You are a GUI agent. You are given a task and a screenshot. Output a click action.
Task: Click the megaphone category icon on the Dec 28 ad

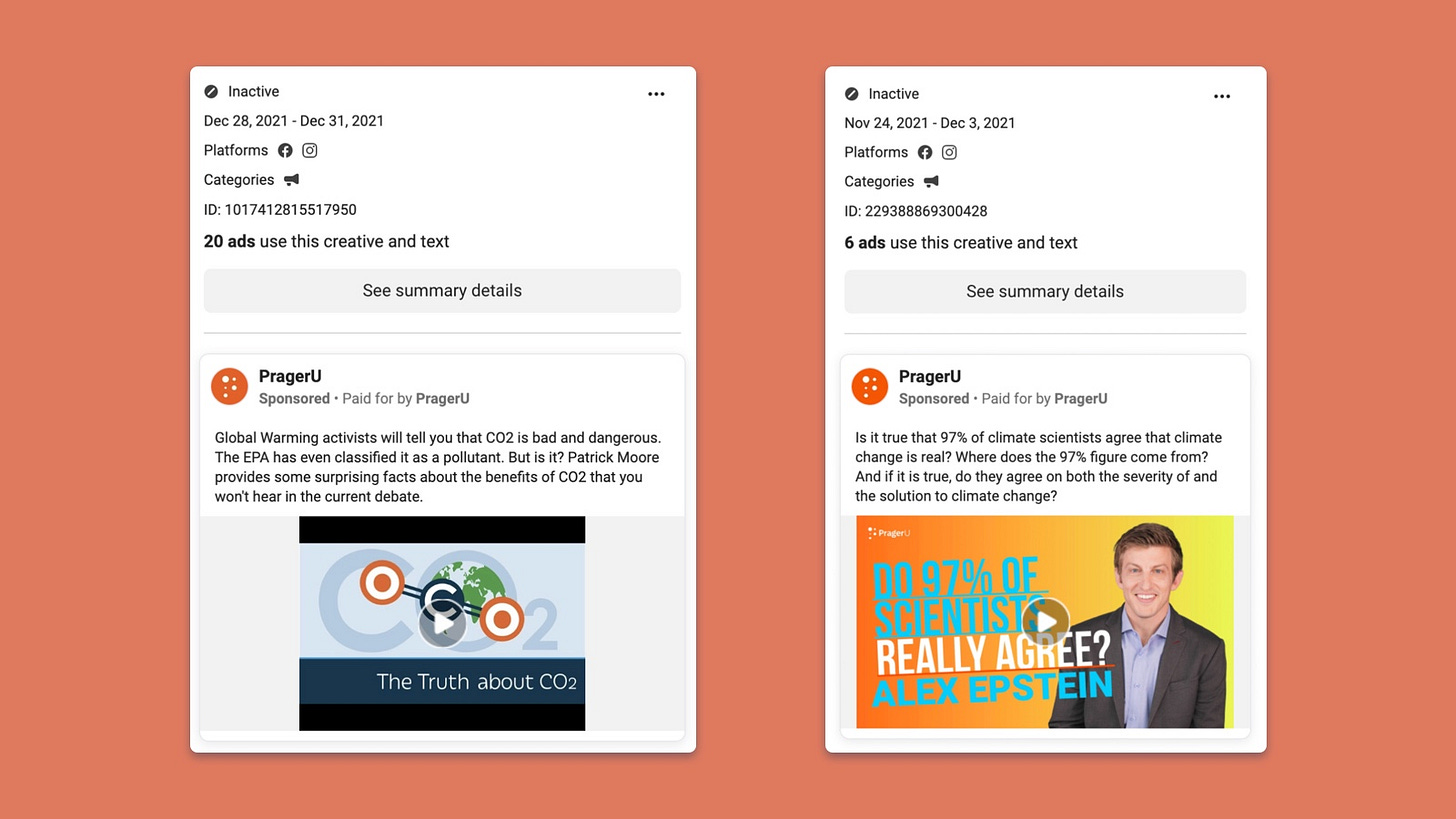(x=291, y=180)
